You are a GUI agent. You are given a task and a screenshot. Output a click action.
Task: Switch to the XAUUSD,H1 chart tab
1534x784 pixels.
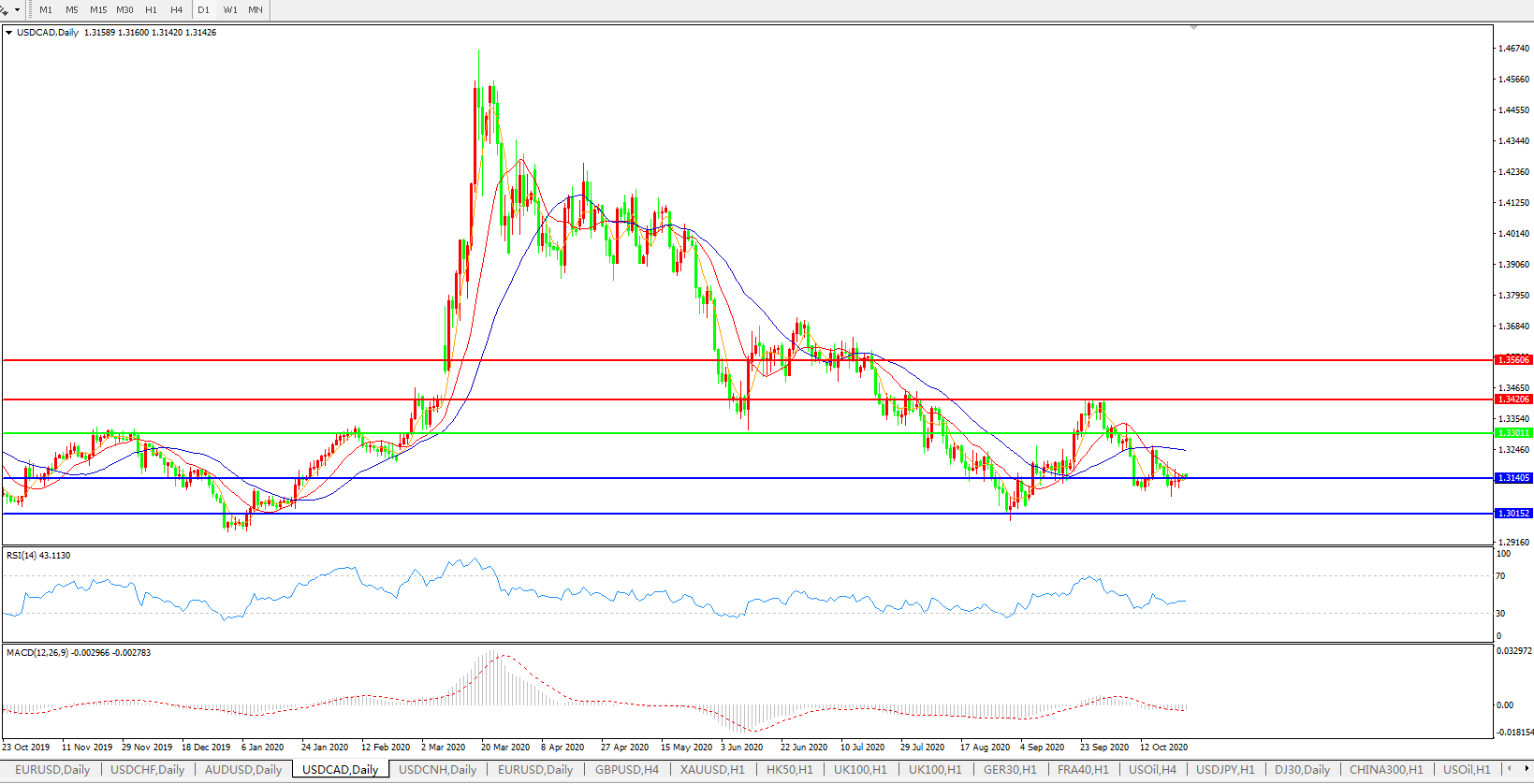pos(712,770)
